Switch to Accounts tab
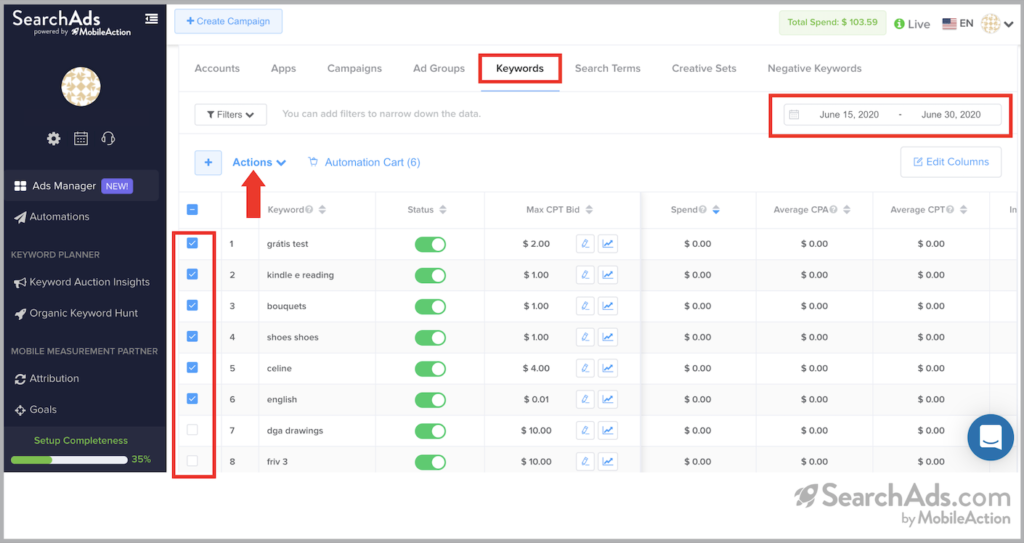Viewport: 1024px width, 543px height. click(217, 69)
